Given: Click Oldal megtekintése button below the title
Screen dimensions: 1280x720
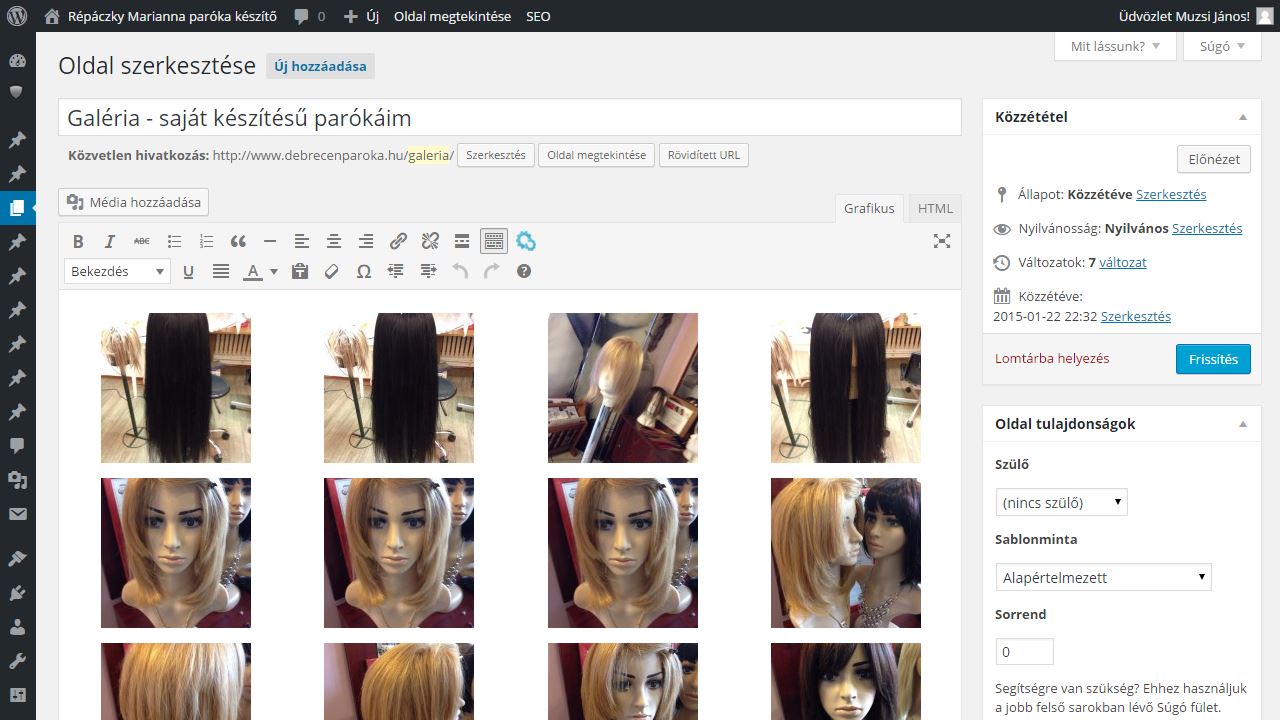Looking at the screenshot, I should pos(596,155).
